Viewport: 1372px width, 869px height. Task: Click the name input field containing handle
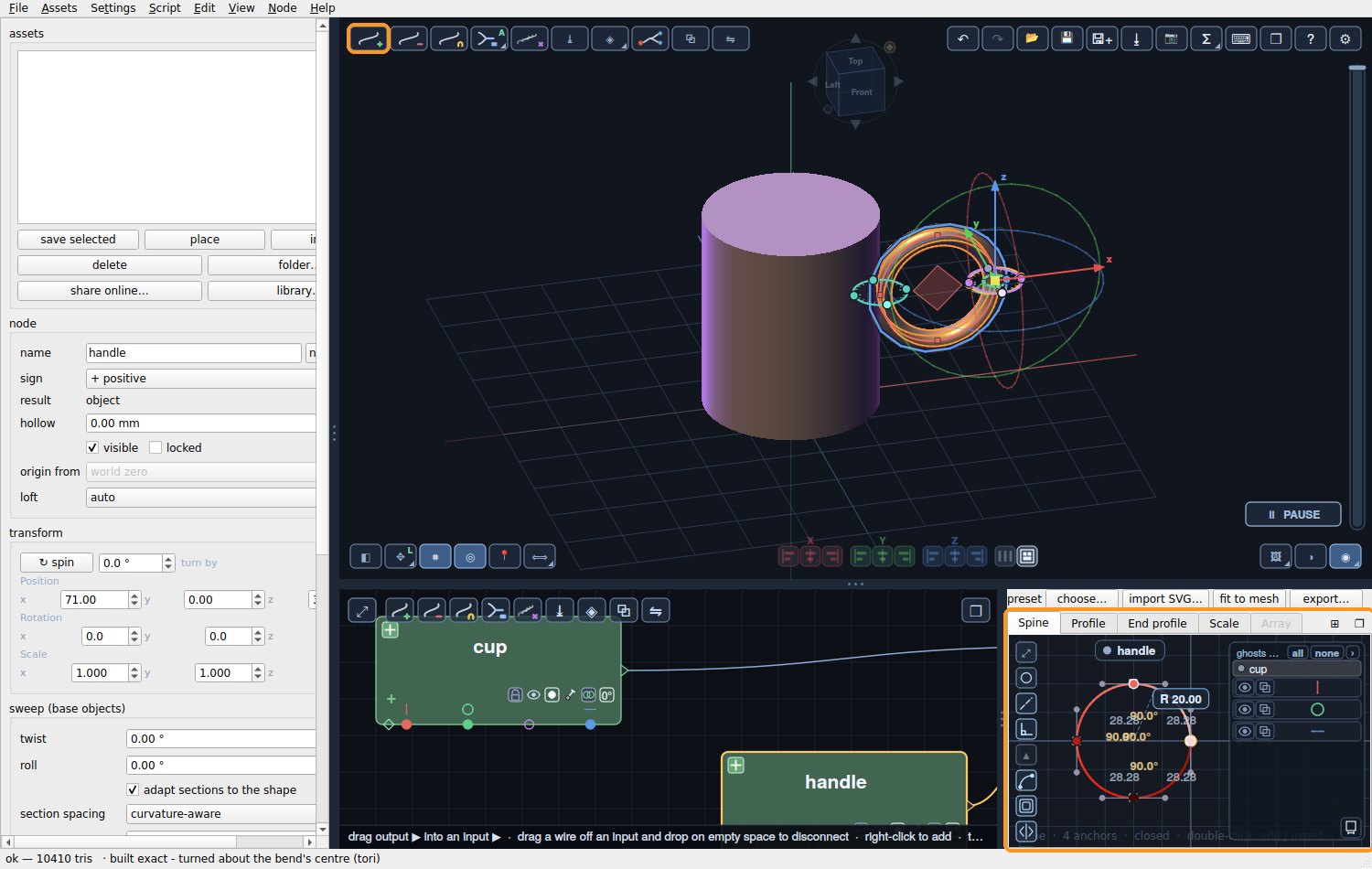tap(194, 352)
